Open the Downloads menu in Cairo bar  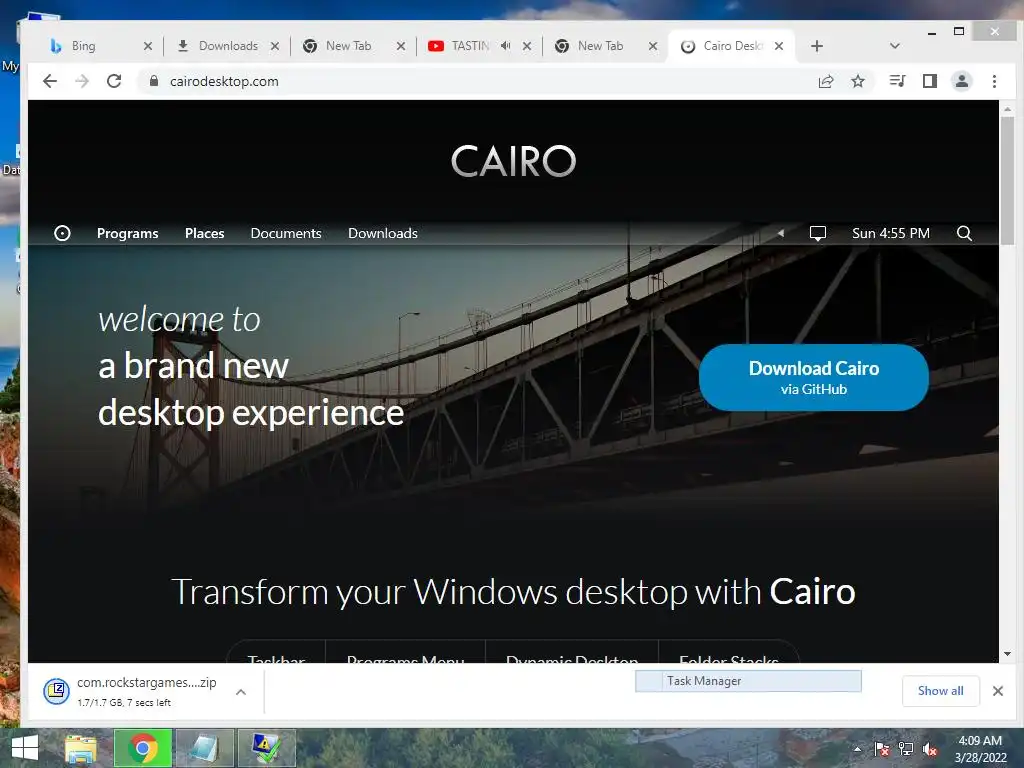383,233
